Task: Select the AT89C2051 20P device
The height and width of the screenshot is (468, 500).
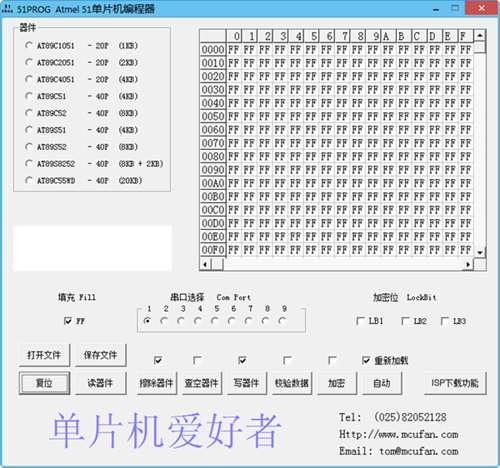Action: click(x=29, y=62)
